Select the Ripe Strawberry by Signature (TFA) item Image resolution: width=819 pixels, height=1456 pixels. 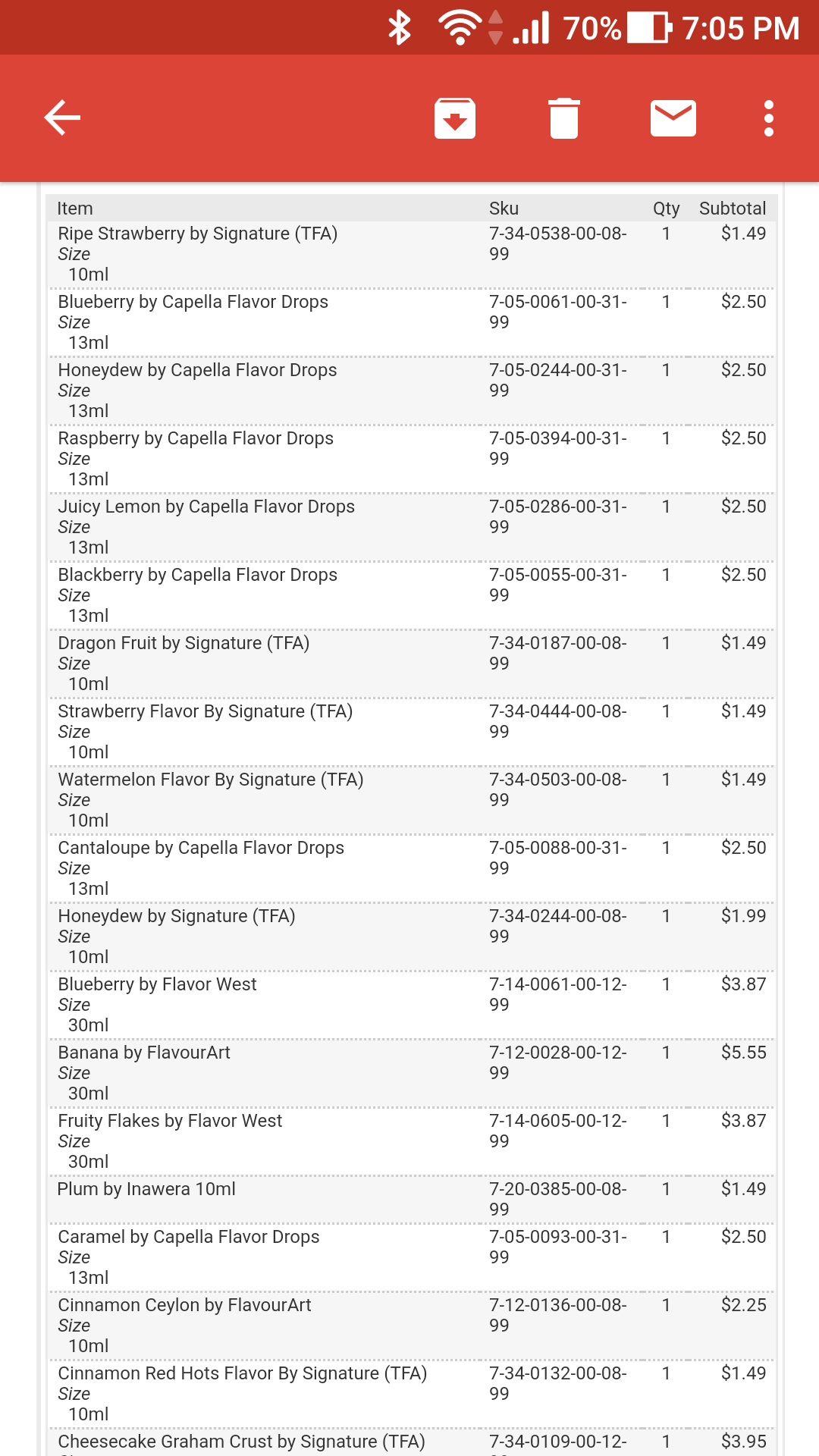[x=198, y=234]
